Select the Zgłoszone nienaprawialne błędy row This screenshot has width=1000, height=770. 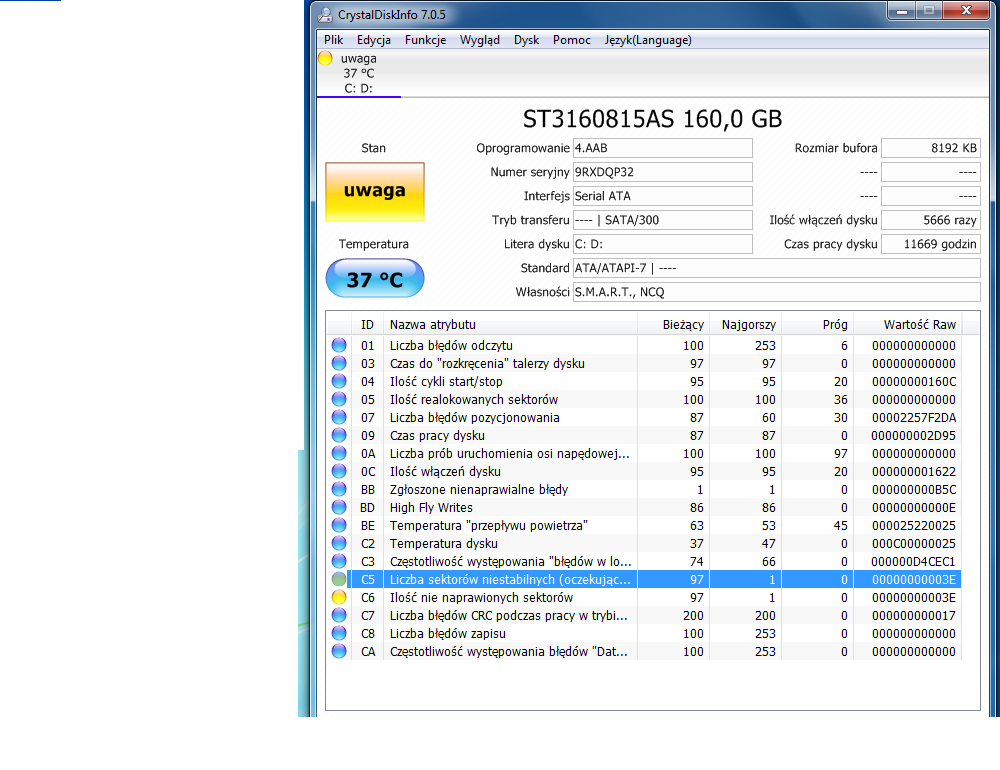644,489
